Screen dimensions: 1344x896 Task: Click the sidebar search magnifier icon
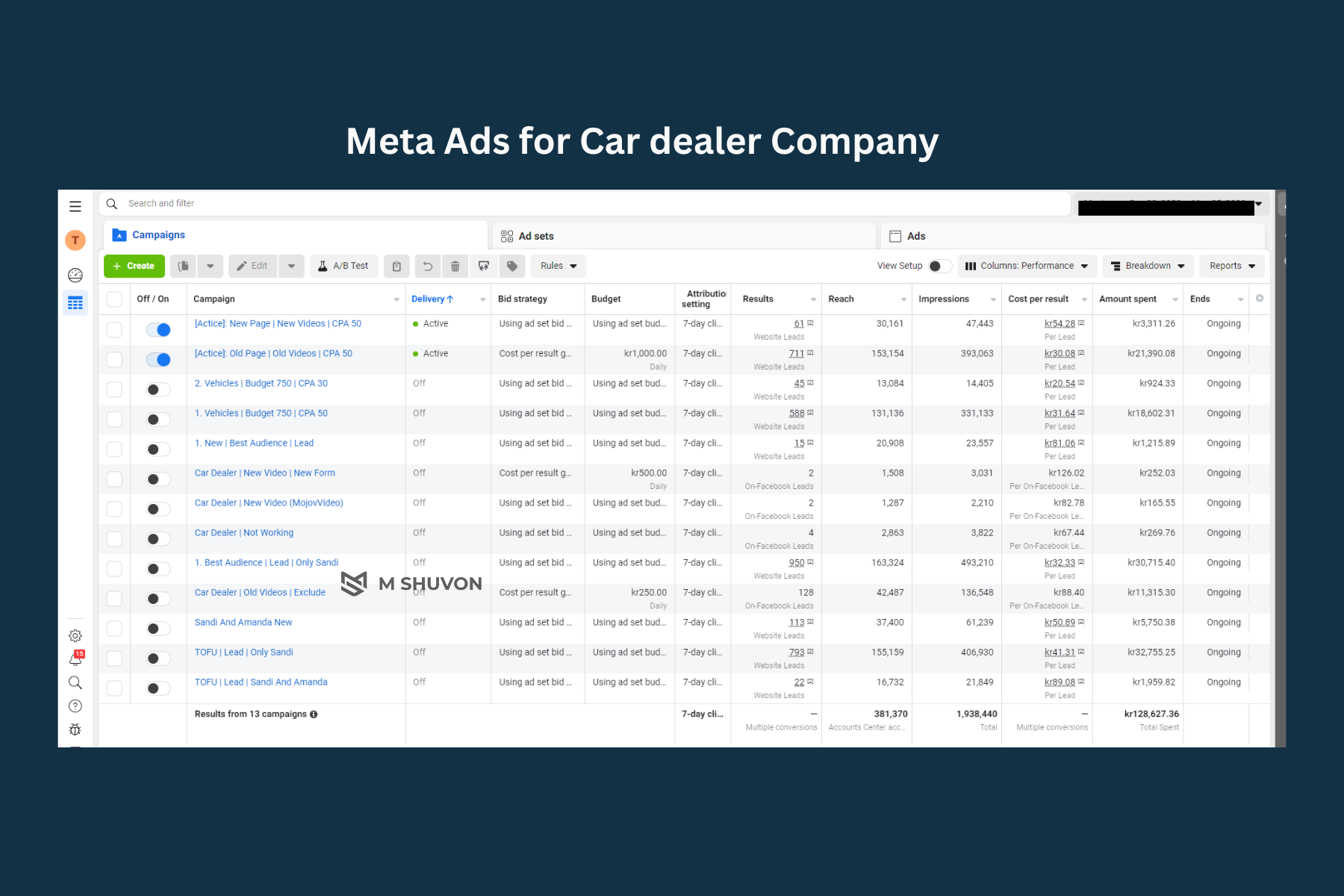[75, 682]
